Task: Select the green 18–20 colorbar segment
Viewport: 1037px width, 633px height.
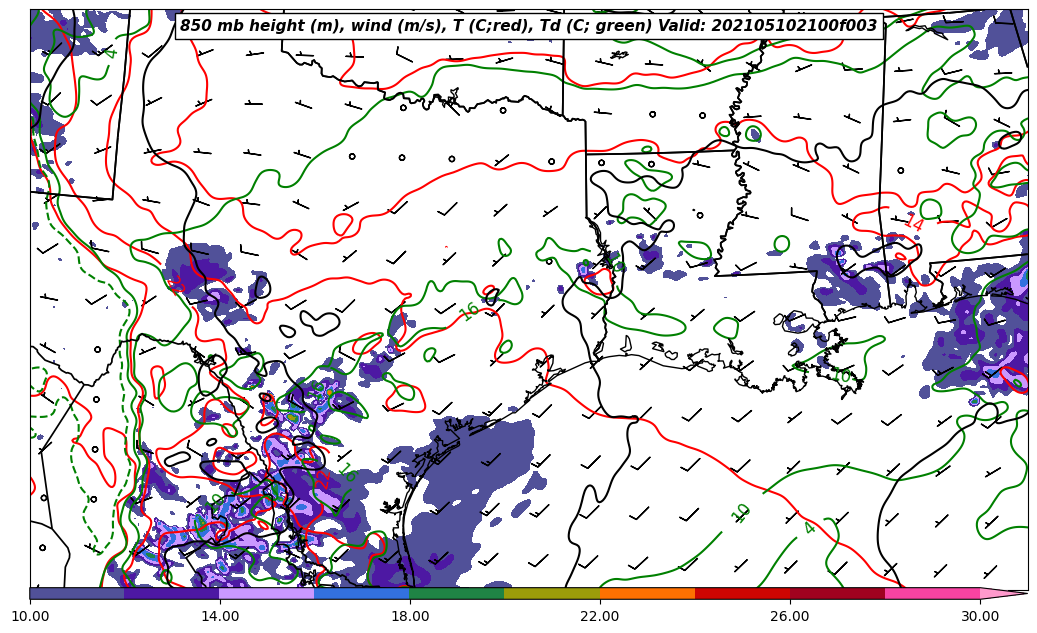Action: click(x=456, y=593)
